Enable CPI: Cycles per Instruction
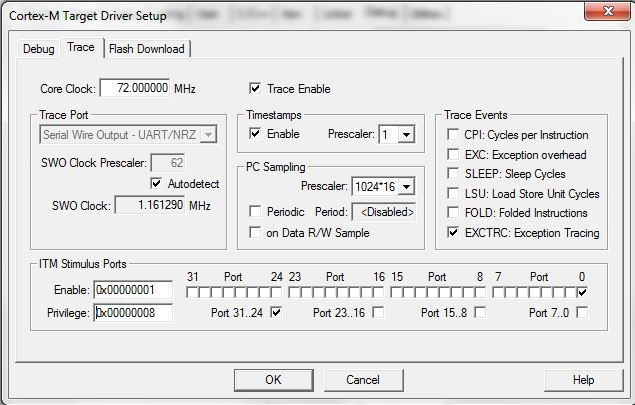 453,134
